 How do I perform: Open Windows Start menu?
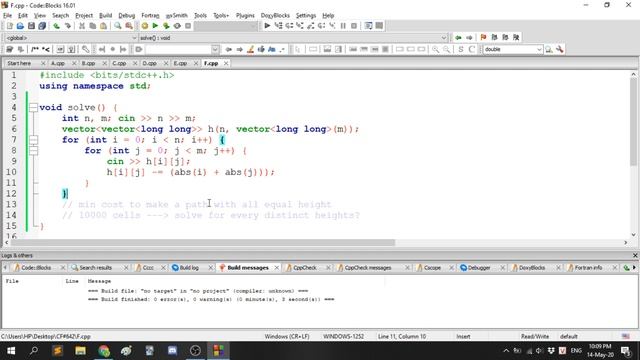pyautogui.click(x=11, y=351)
